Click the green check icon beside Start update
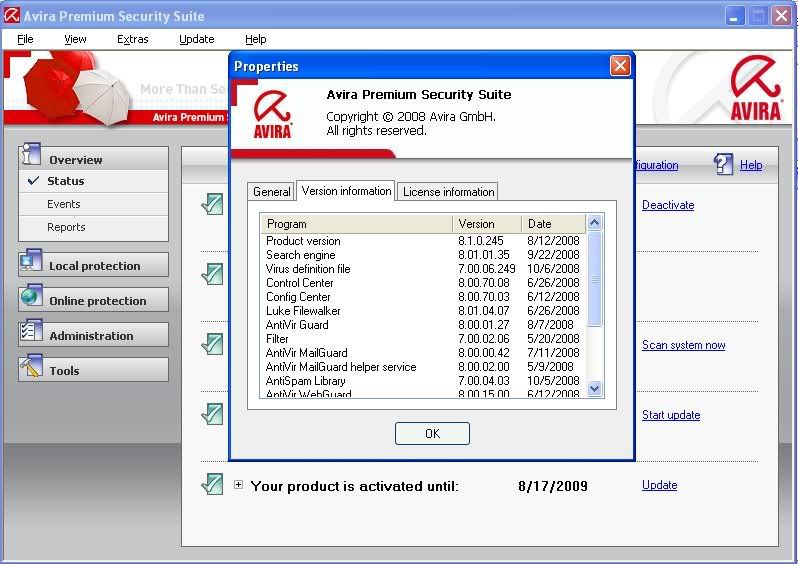798x564 pixels. 212,414
